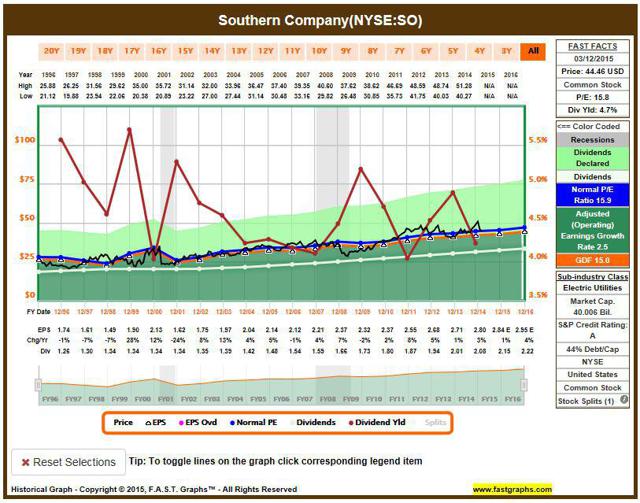This screenshot has width=640, height=503.
Task: Click the Stock Splits (1) entry
Action: (586, 401)
